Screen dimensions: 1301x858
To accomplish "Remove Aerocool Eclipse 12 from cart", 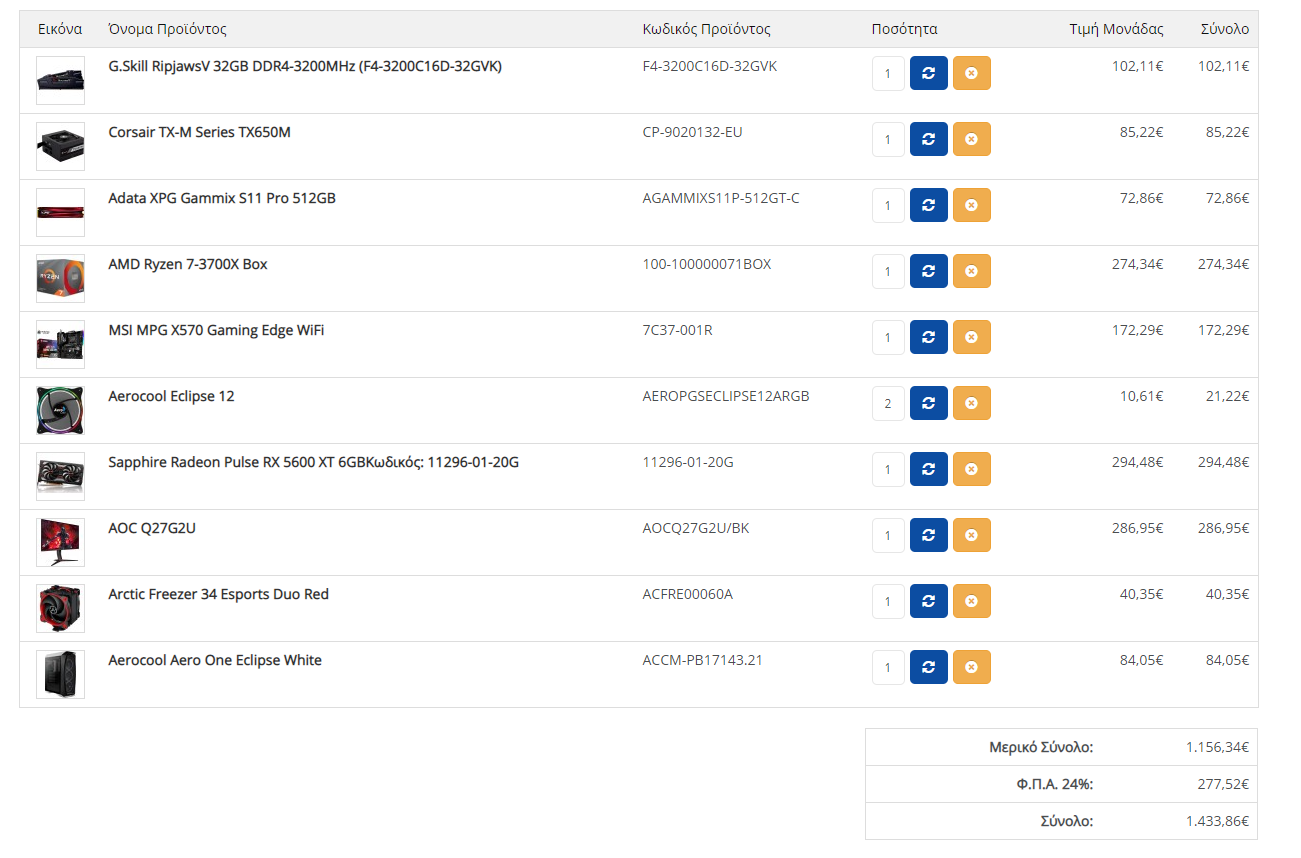I will tap(972, 403).
